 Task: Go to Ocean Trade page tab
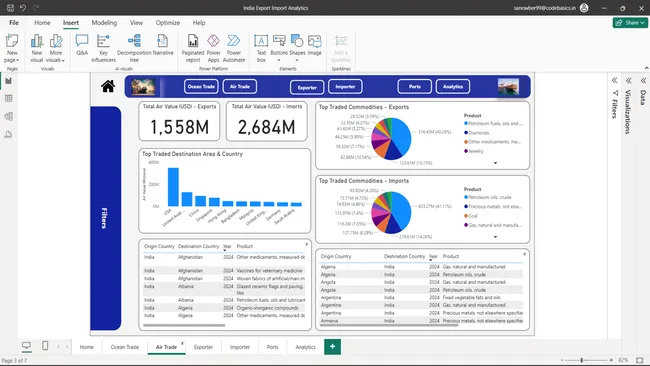point(125,347)
